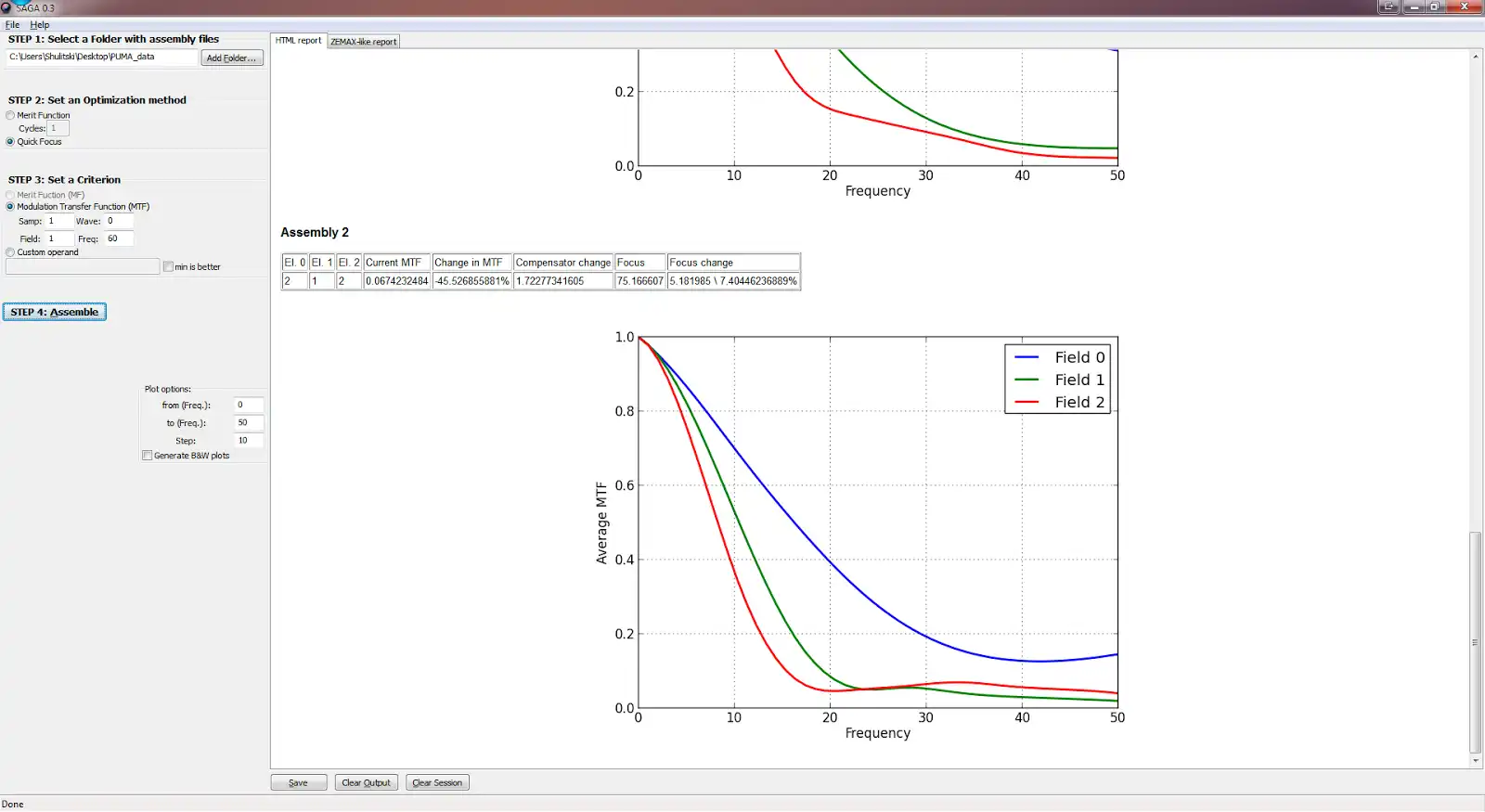The width and height of the screenshot is (1485, 812).
Task: Click the Field input field
Action: click(x=59, y=238)
